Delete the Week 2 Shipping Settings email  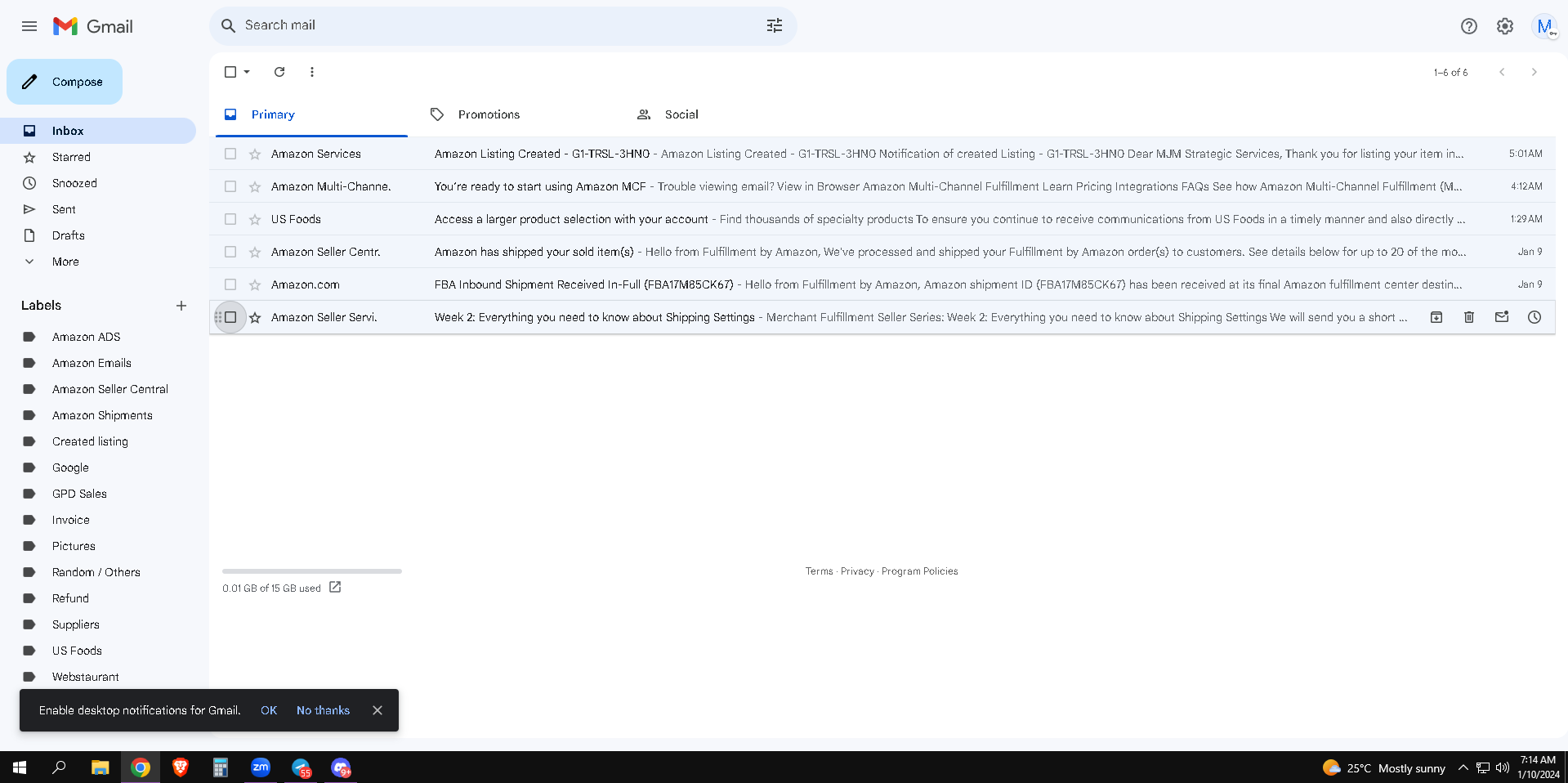click(x=1469, y=317)
